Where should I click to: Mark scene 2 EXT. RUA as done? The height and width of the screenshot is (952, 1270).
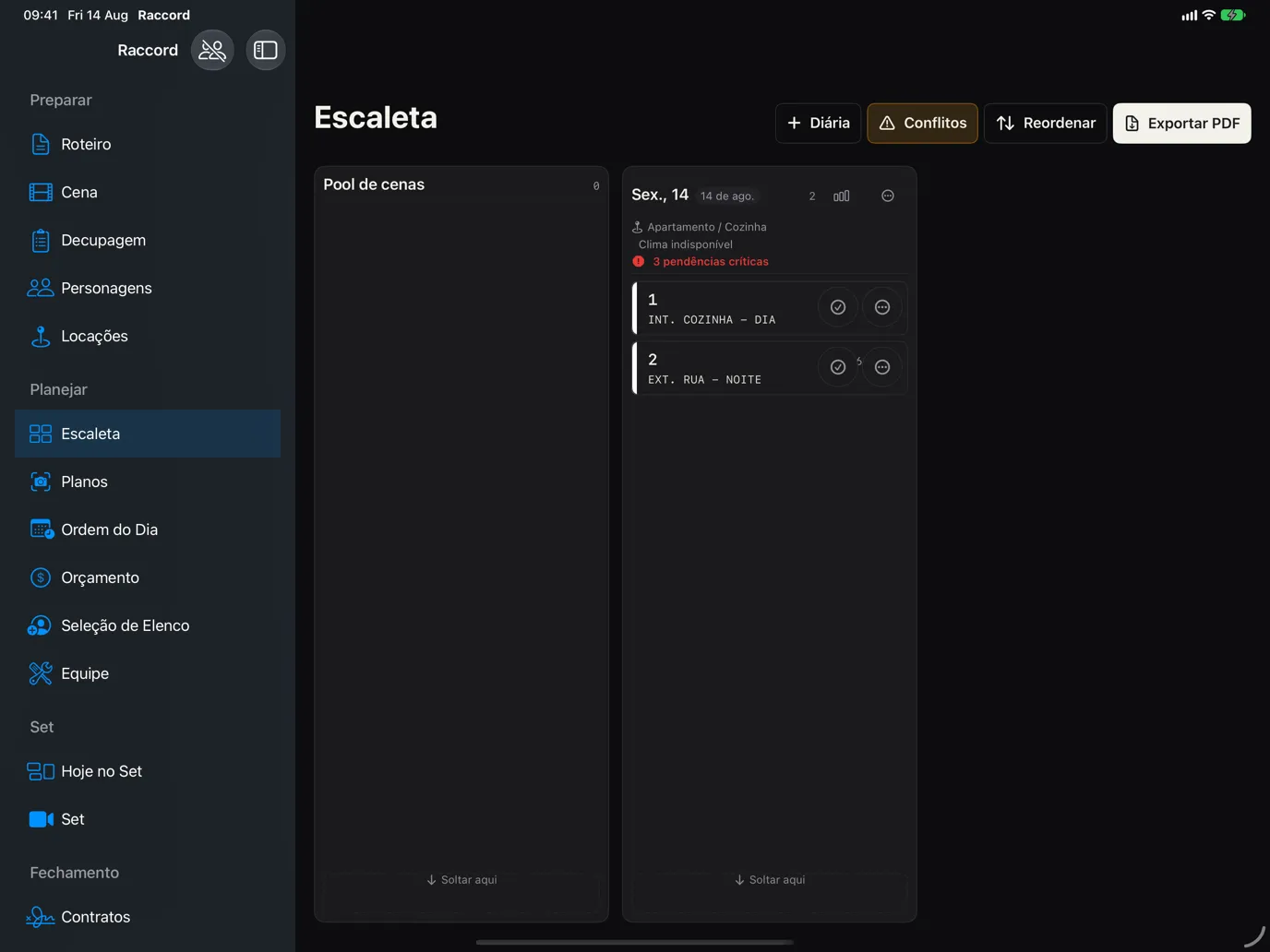(x=838, y=367)
